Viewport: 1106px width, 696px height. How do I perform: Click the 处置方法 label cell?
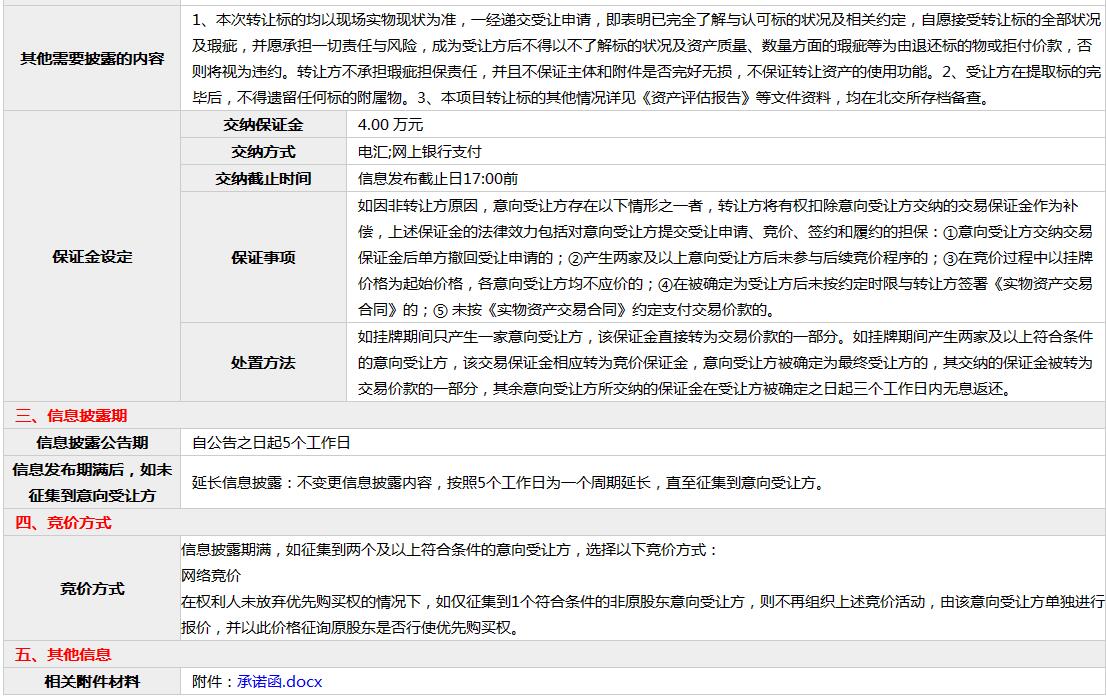(x=263, y=362)
